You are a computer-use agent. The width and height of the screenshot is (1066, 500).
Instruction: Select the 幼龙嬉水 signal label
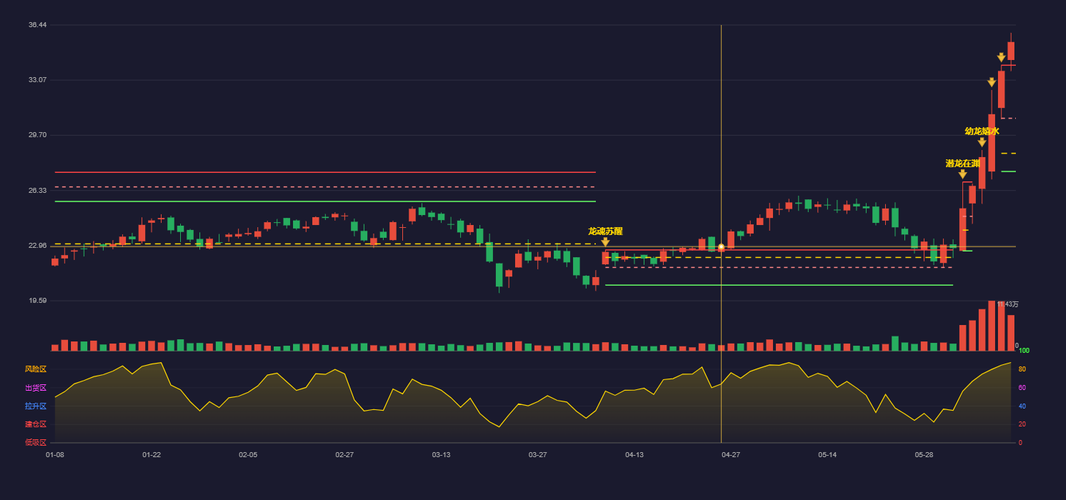pyautogui.click(x=982, y=131)
